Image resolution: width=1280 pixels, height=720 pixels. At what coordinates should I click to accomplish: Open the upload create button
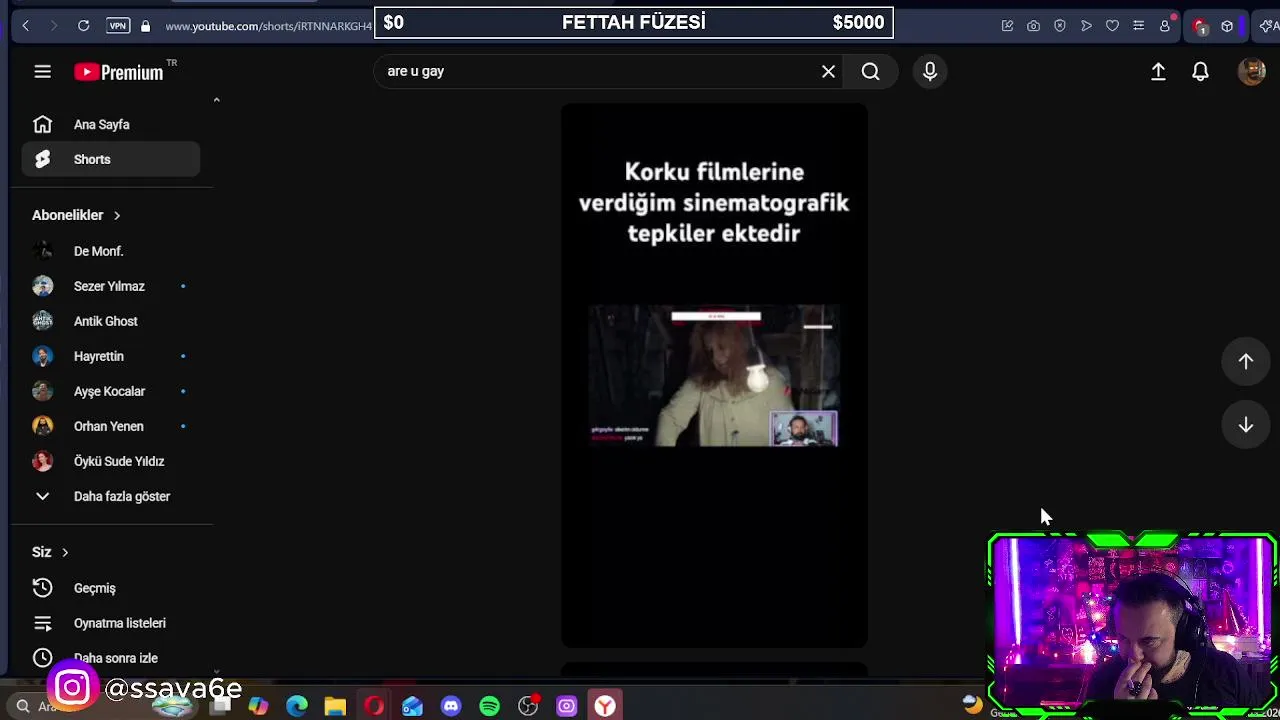(1158, 71)
